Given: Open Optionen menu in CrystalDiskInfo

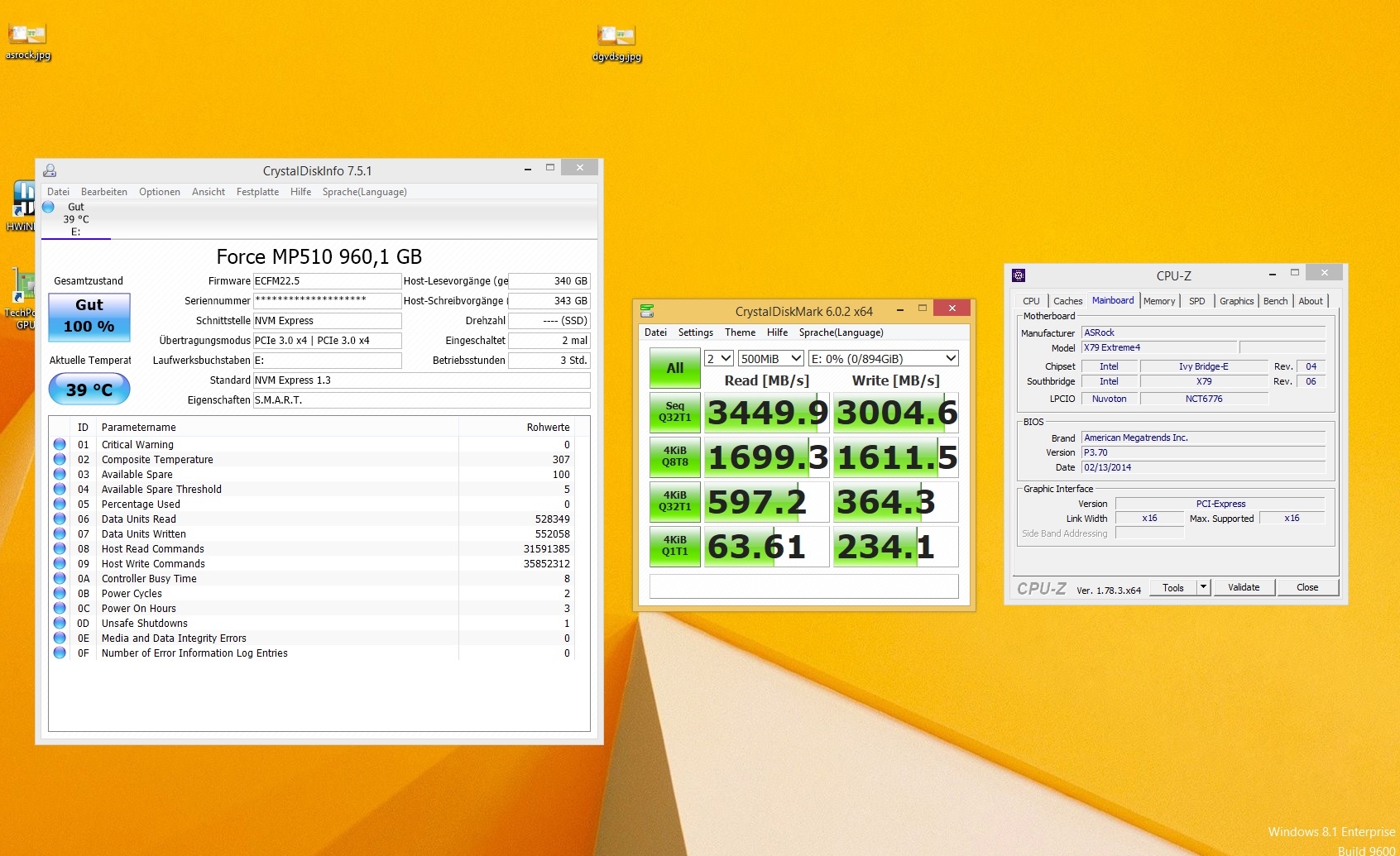Looking at the screenshot, I should (160, 192).
